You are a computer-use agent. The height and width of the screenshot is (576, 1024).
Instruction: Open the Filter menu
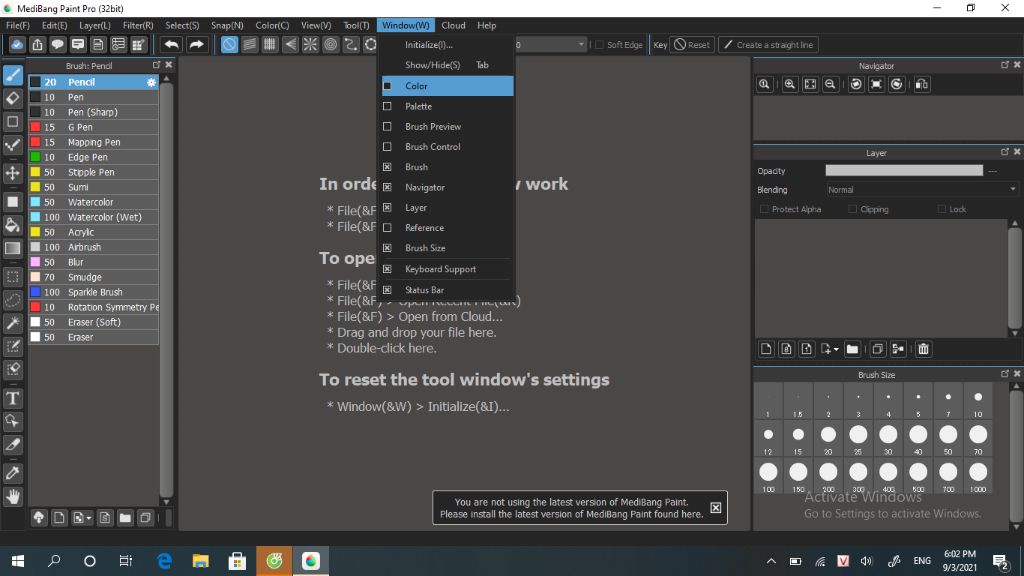coord(138,25)
